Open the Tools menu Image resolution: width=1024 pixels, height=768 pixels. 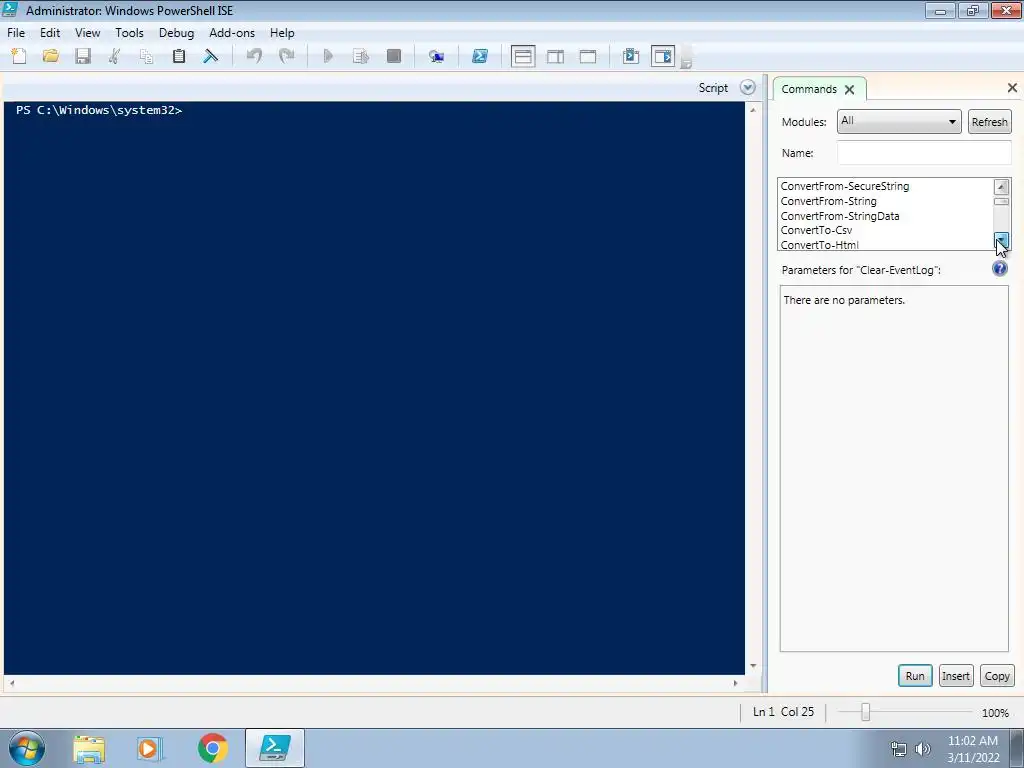129,33
